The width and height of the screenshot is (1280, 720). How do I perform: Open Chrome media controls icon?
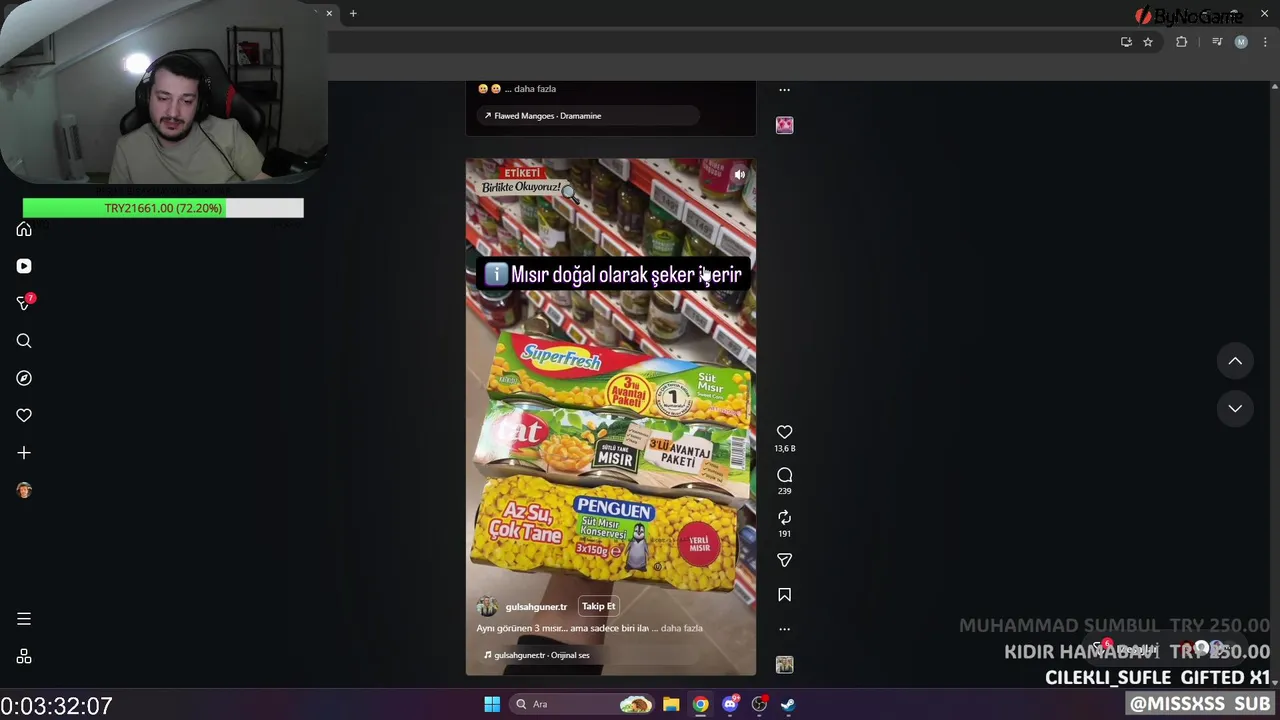coord(1217,42)
